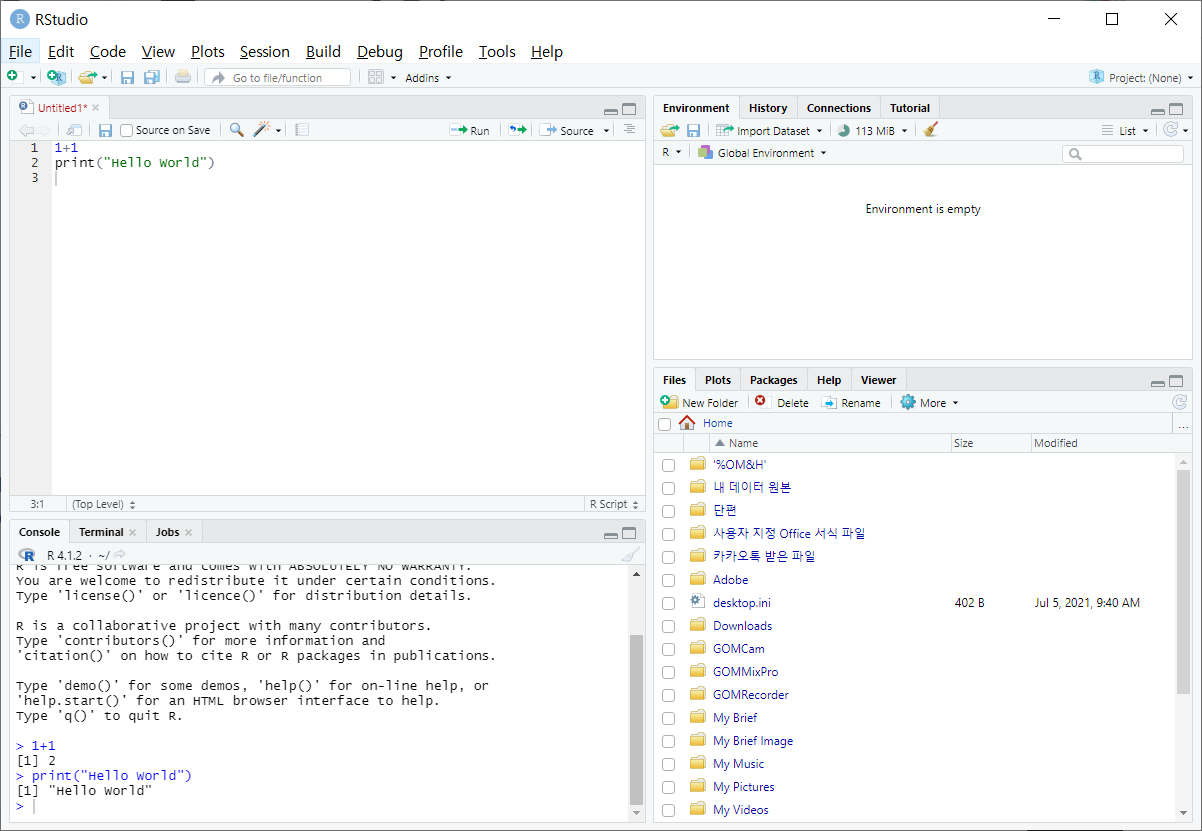The height and width of the screenshot is (831, 1202).
Task: Clear environment objects with the broom icon
Action: point(931,130)
